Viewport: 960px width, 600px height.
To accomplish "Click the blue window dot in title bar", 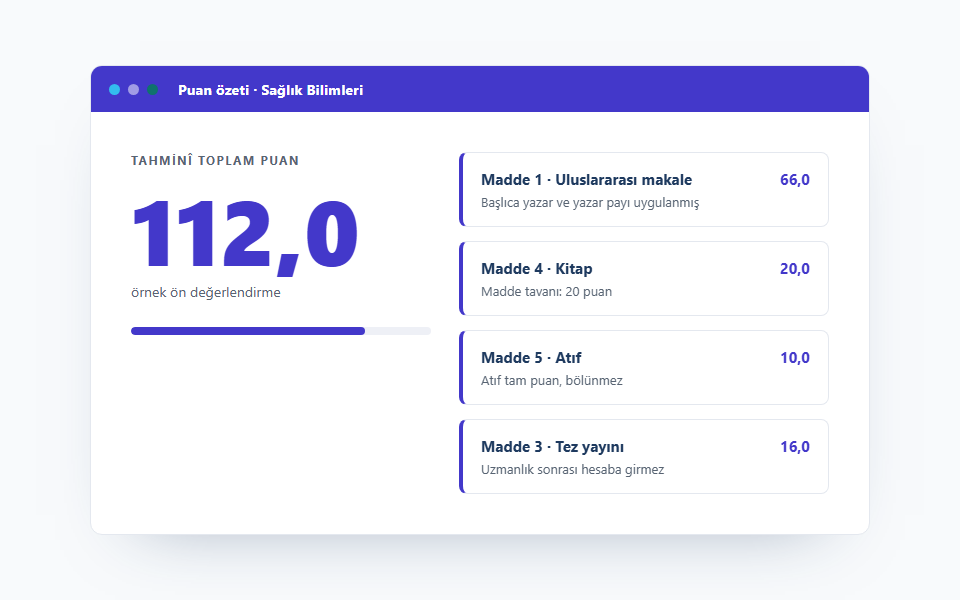I will [x=114, y=90].
